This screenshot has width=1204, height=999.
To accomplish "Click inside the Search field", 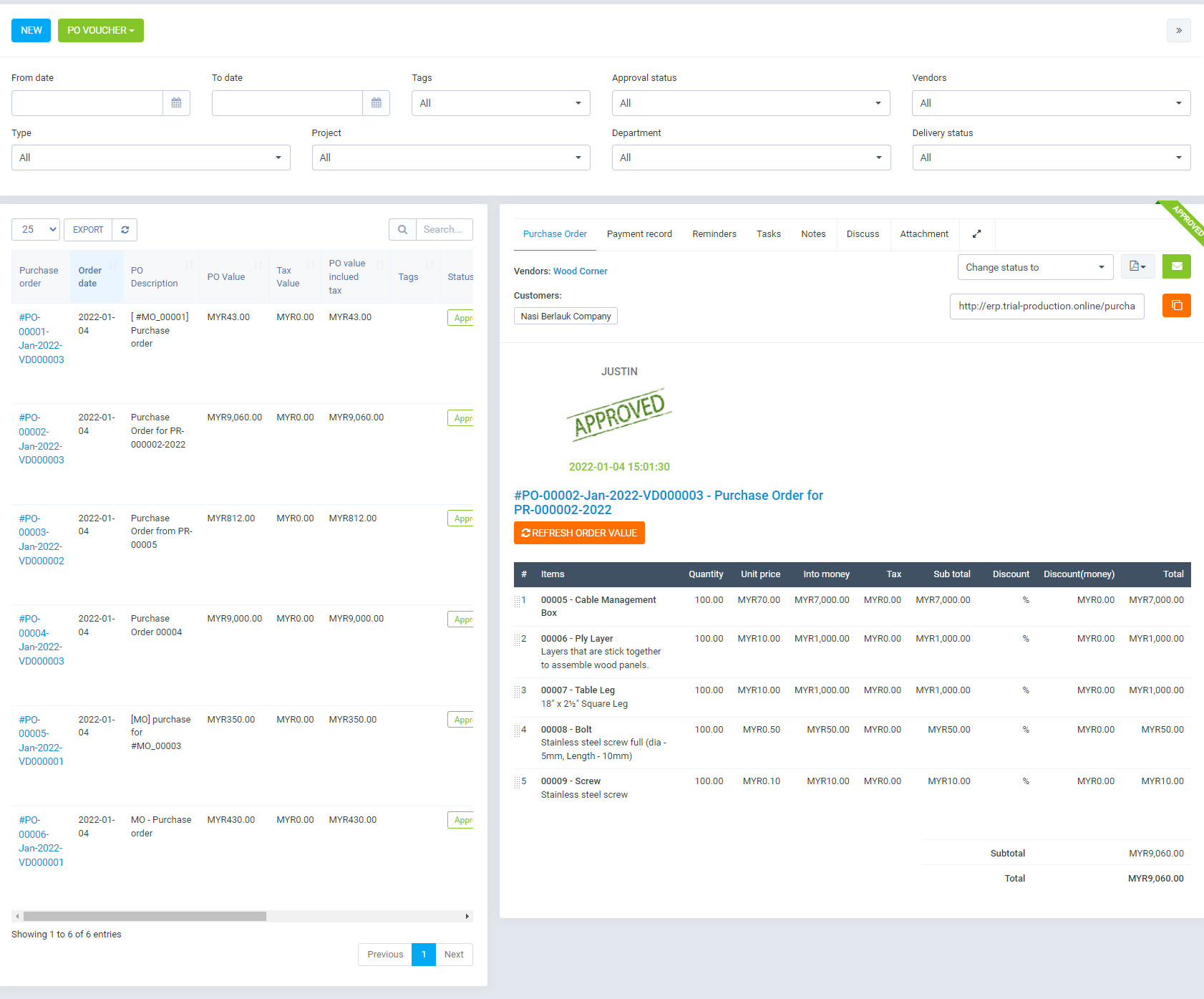I will (442, 229).
